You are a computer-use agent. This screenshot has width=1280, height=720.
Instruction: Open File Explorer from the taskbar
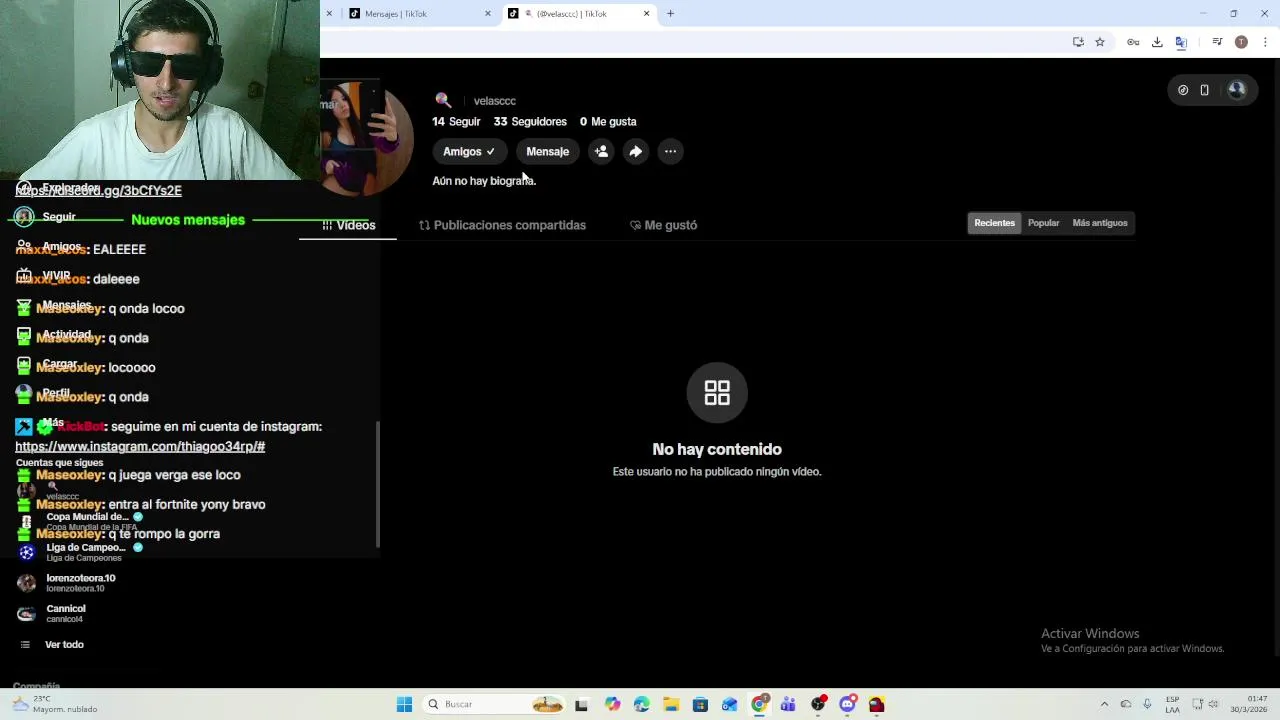point(670,704)
